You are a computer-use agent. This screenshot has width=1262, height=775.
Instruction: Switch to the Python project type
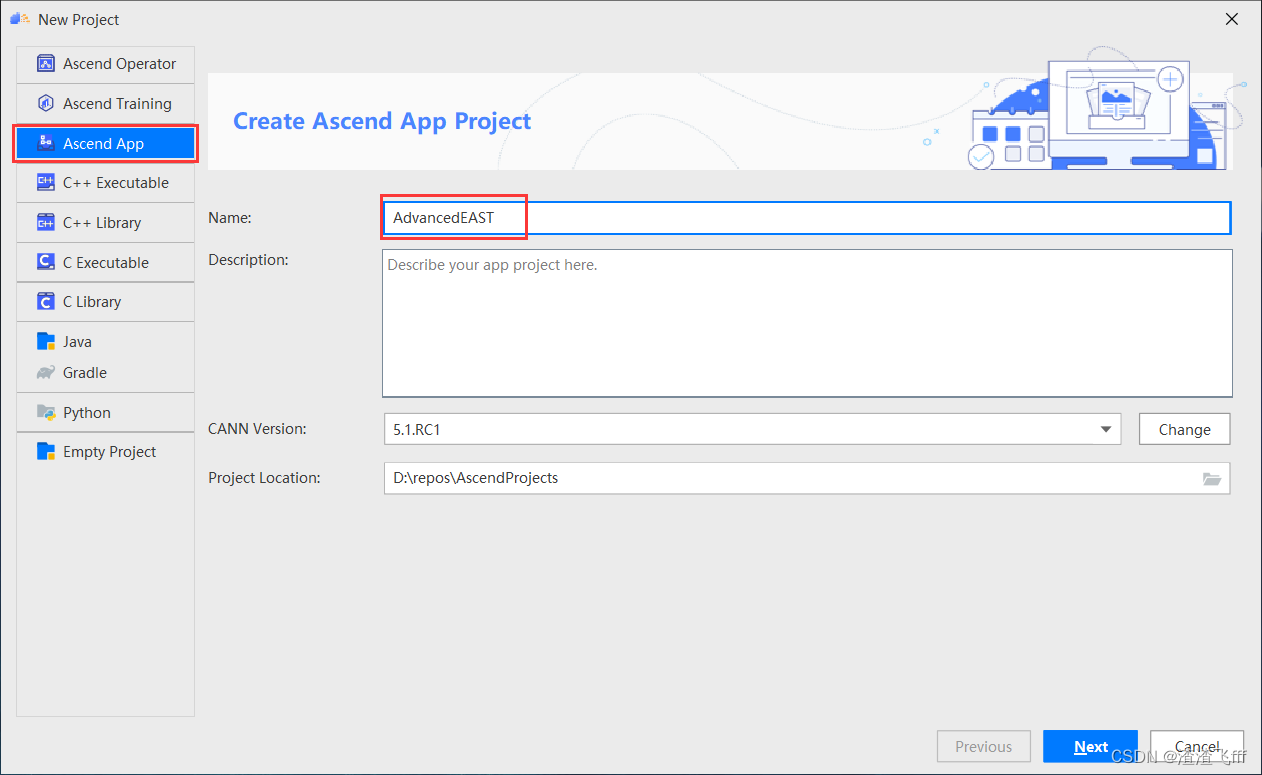105,412
